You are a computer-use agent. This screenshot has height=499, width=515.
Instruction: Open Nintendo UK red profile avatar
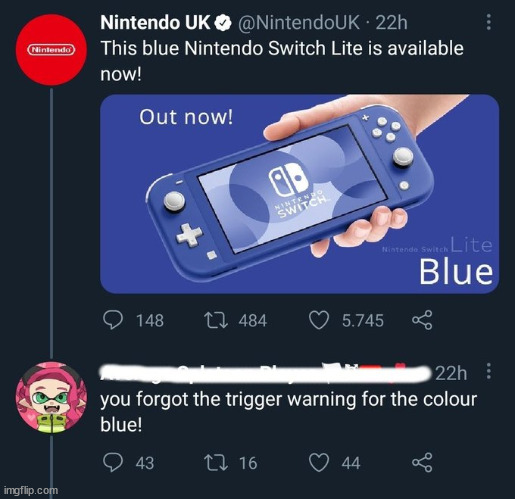click(51, 50)
